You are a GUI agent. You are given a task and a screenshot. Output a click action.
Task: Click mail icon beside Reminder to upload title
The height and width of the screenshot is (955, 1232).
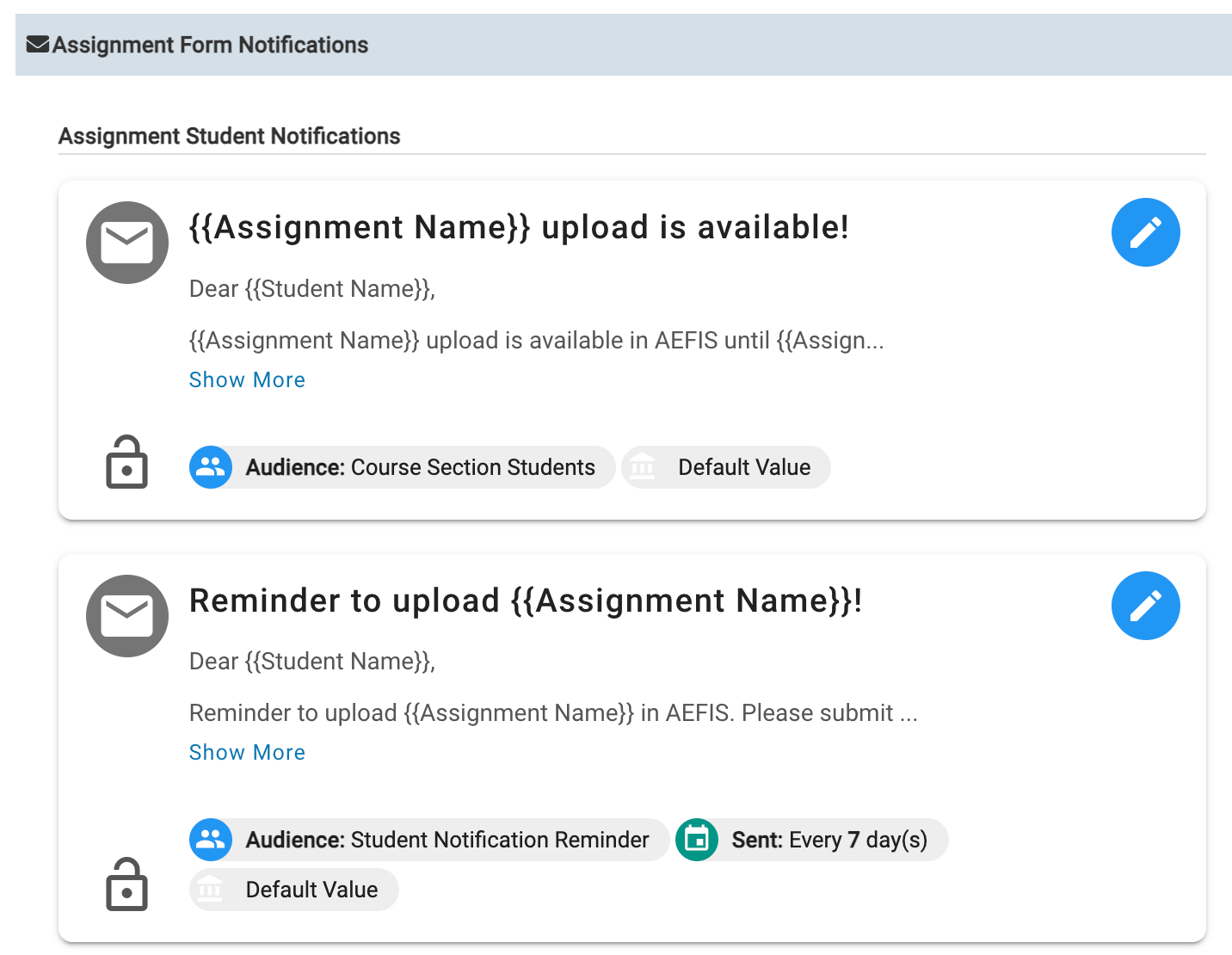(x=127, y=616)
